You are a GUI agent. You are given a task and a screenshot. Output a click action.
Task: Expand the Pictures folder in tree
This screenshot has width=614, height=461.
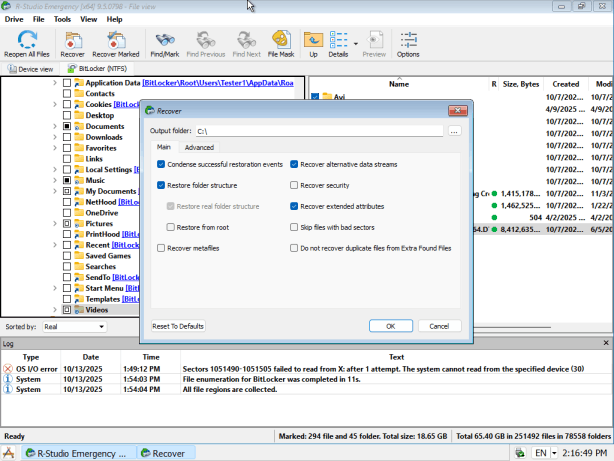pyautogui.click(x=54, y=224)
